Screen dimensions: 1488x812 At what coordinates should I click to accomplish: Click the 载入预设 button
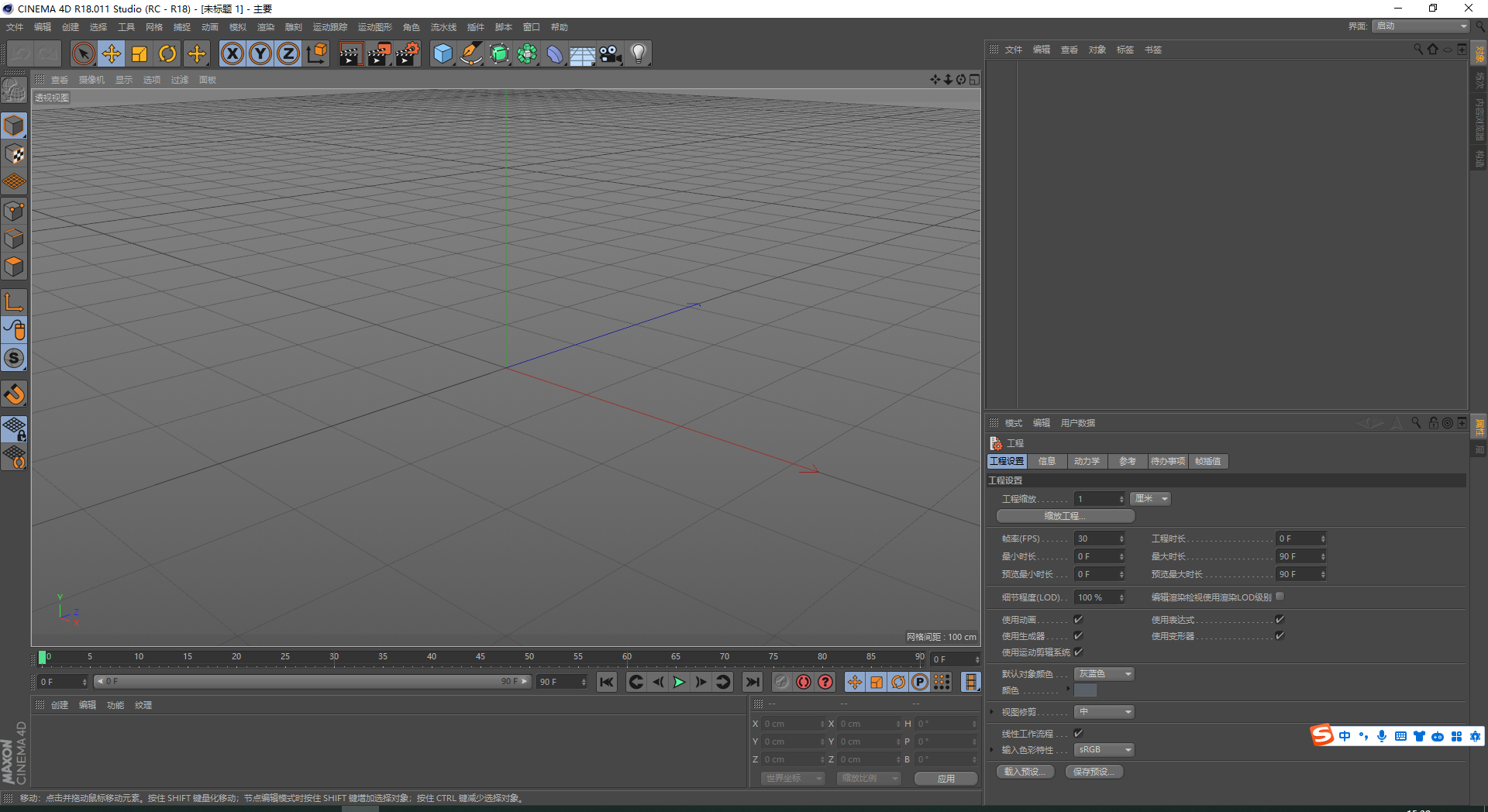(1025, 771)
